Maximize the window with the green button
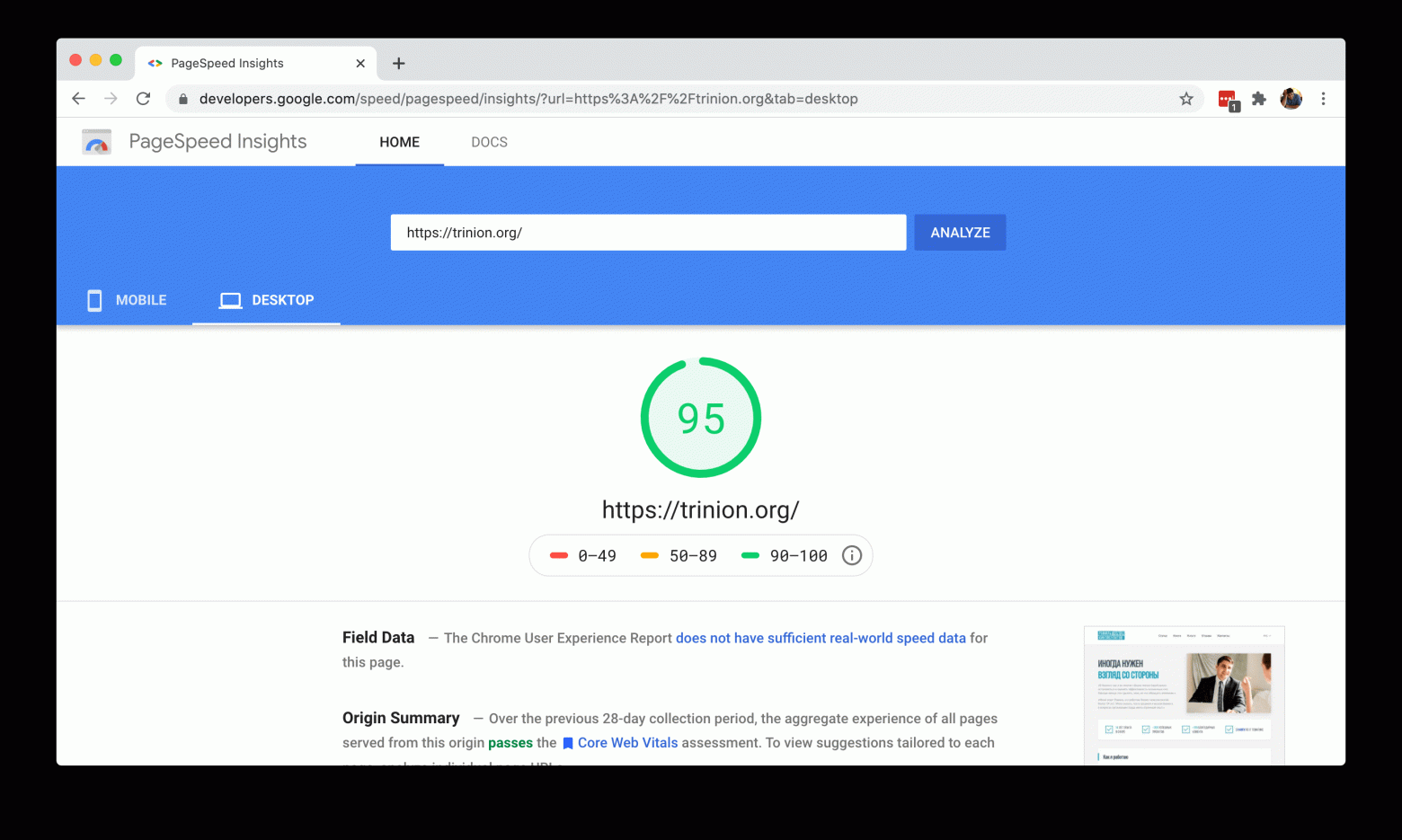Viewport: 1402px width, 840px height. click(x=116, y=60)
